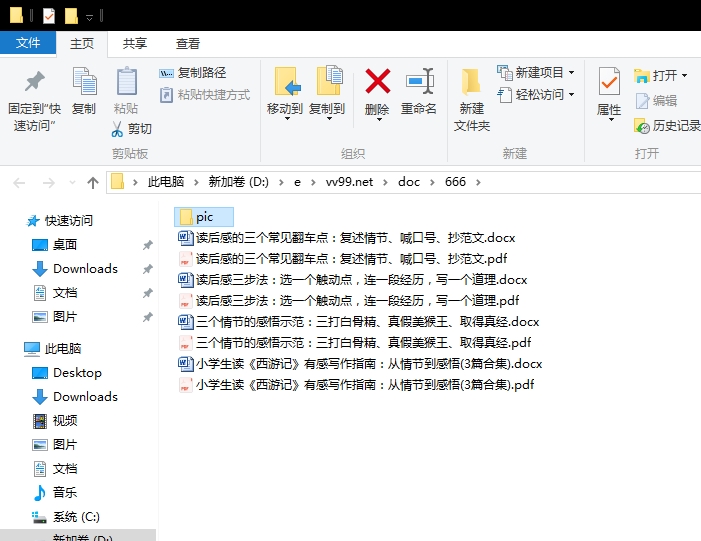Select 三个情节的感悟示范 pdf file
This screenshot has height=541, width=701.
point(355,343)
